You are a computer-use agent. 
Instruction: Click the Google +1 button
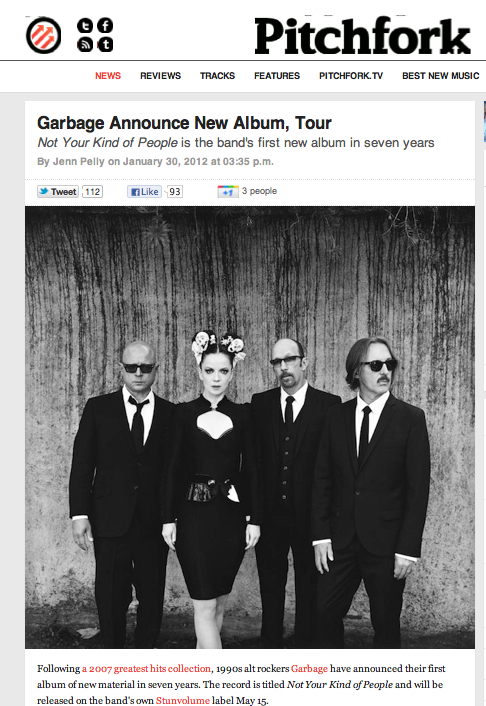pos(228,192)
